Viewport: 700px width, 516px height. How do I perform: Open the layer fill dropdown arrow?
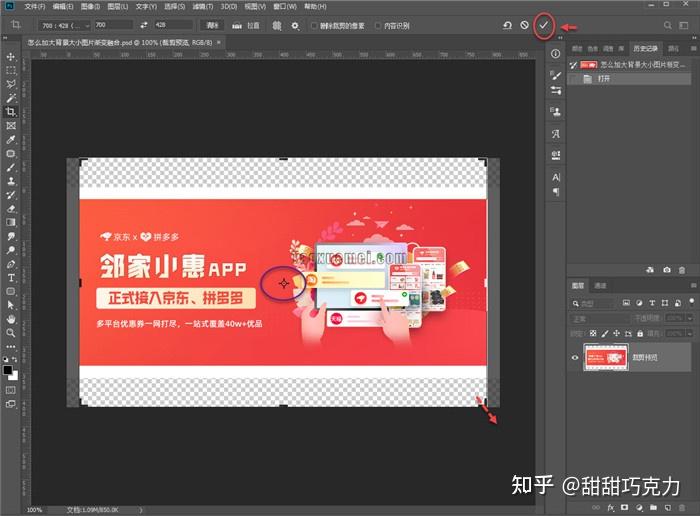(690, 333)
